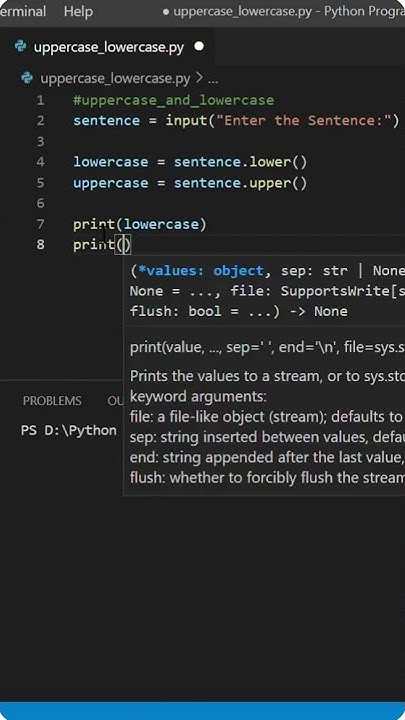Click the Python icon on the uppercase_lowercase.py tab

20,47
